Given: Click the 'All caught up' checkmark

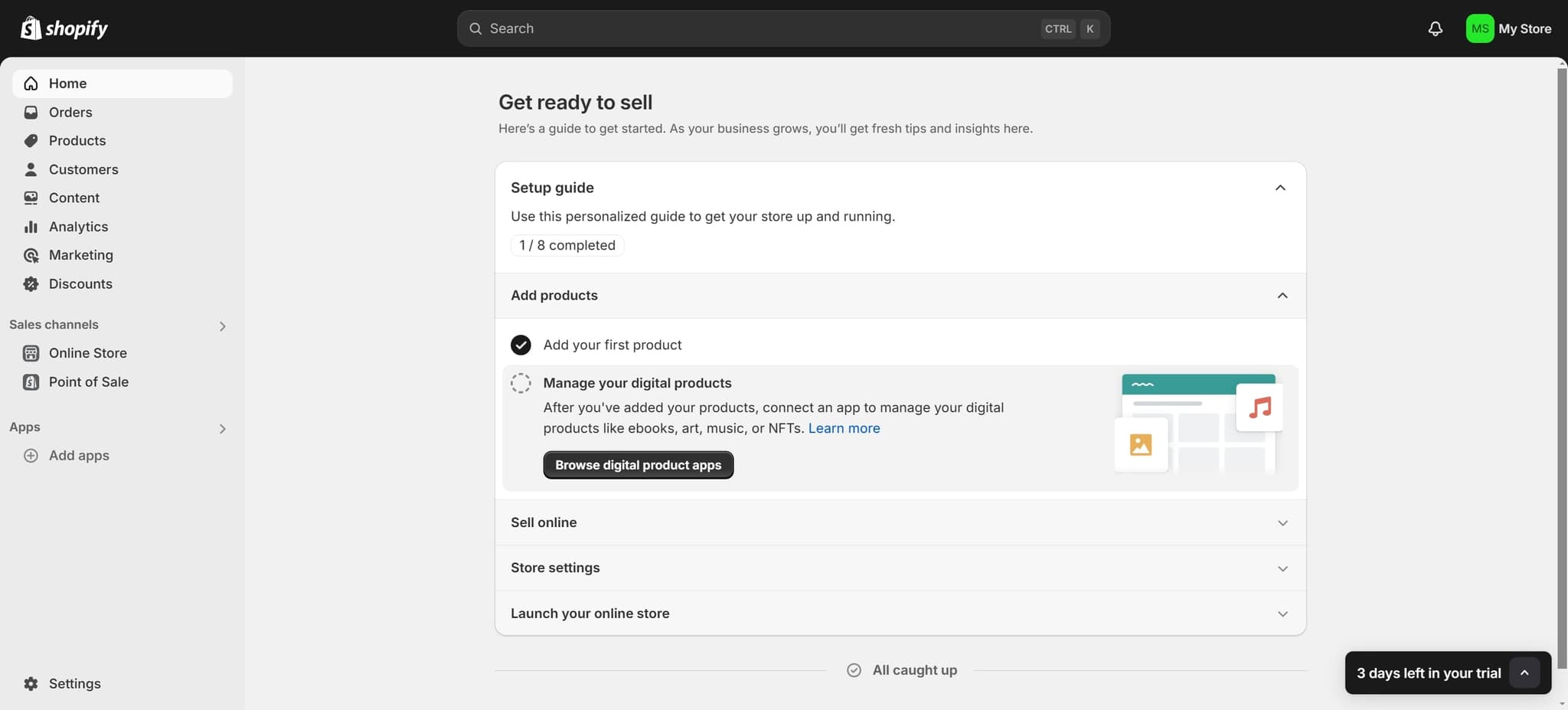Looking at the screenshot, I should (x=854, y=669).
